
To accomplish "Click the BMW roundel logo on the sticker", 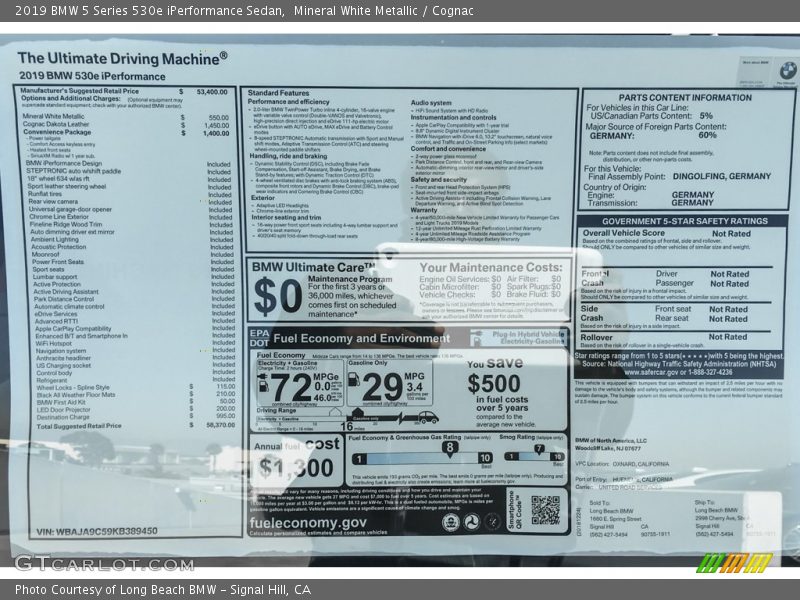I will 787,70.
